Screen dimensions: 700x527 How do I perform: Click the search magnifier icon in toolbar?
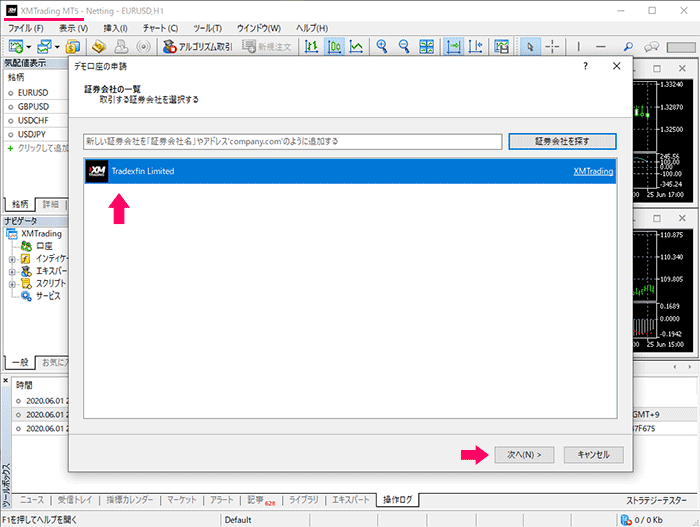pos(628,46)
